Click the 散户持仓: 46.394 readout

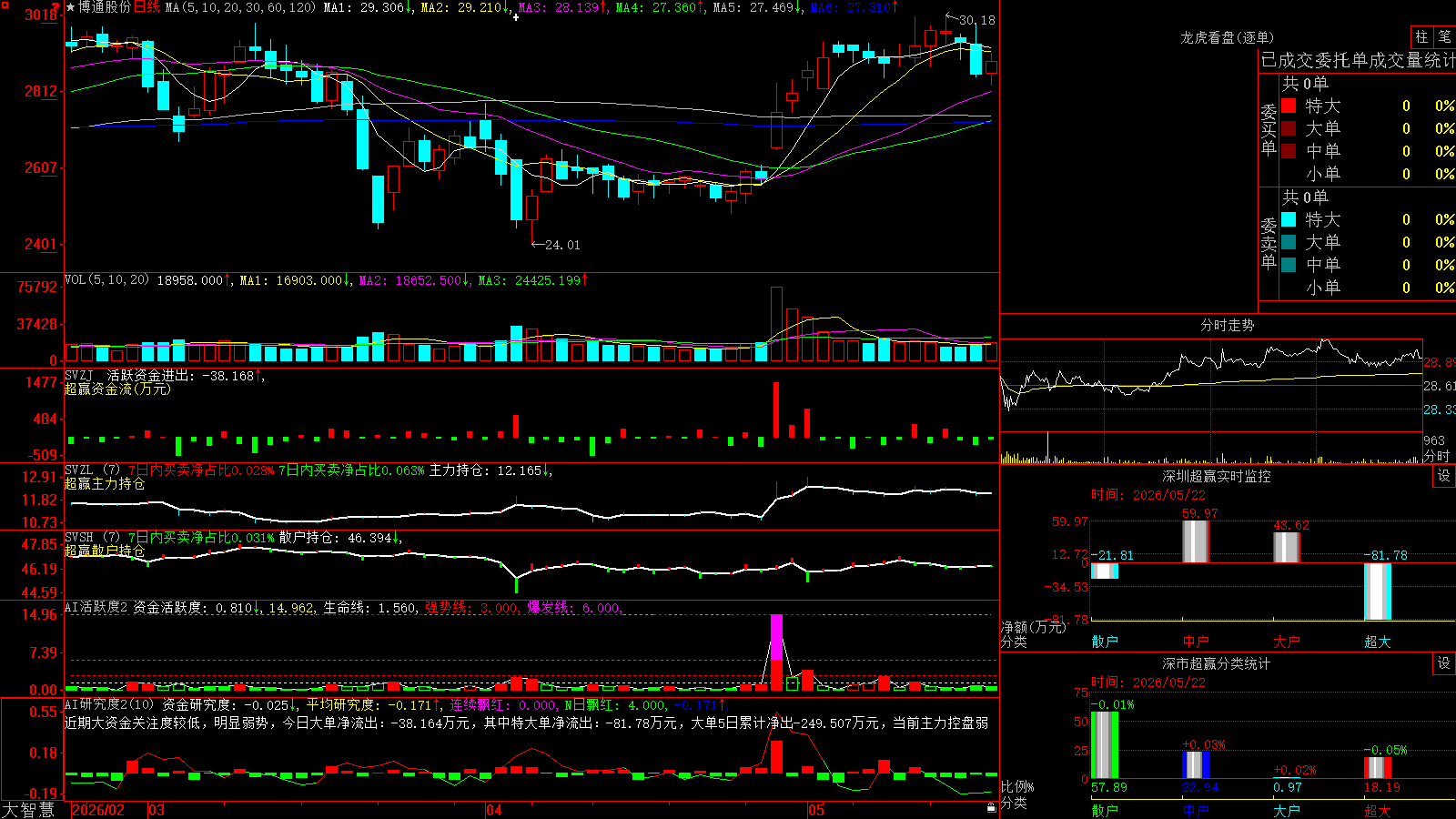[x=340, y=538]
